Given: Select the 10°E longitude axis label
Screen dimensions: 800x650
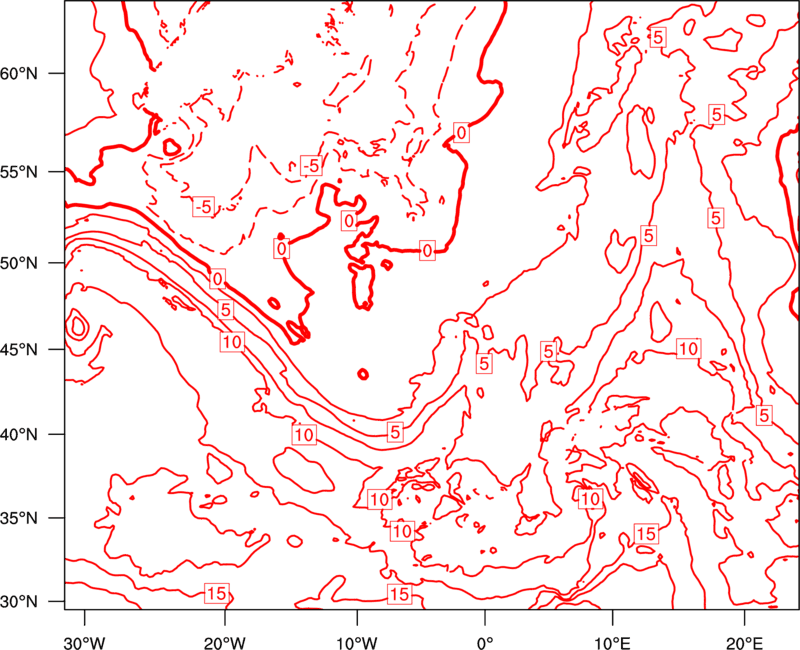Looking at the screenshot, I should pyautogui.click(x=612, y=642).
